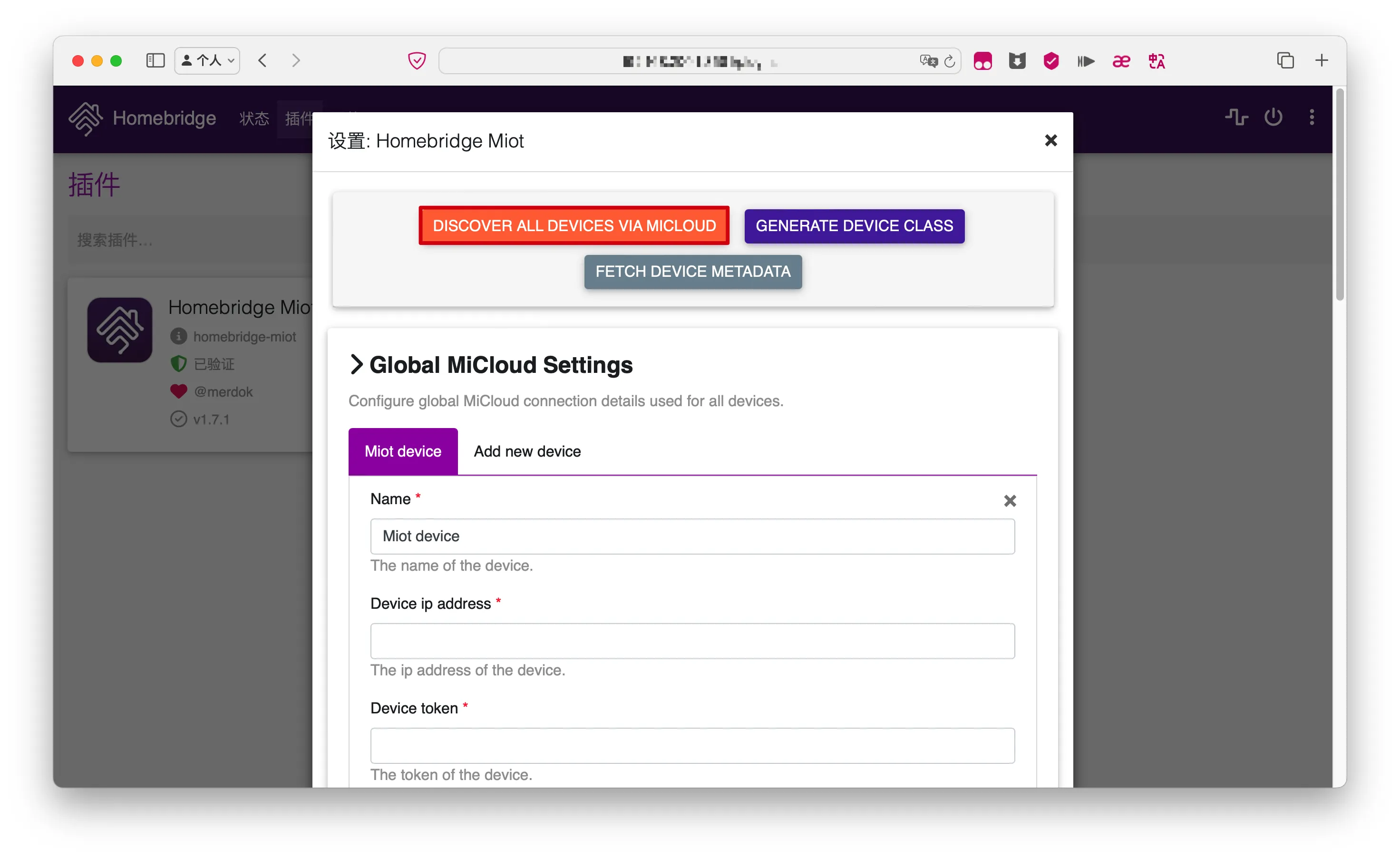
Task: Click the Name input field
Action: click(x=692, y=536)
